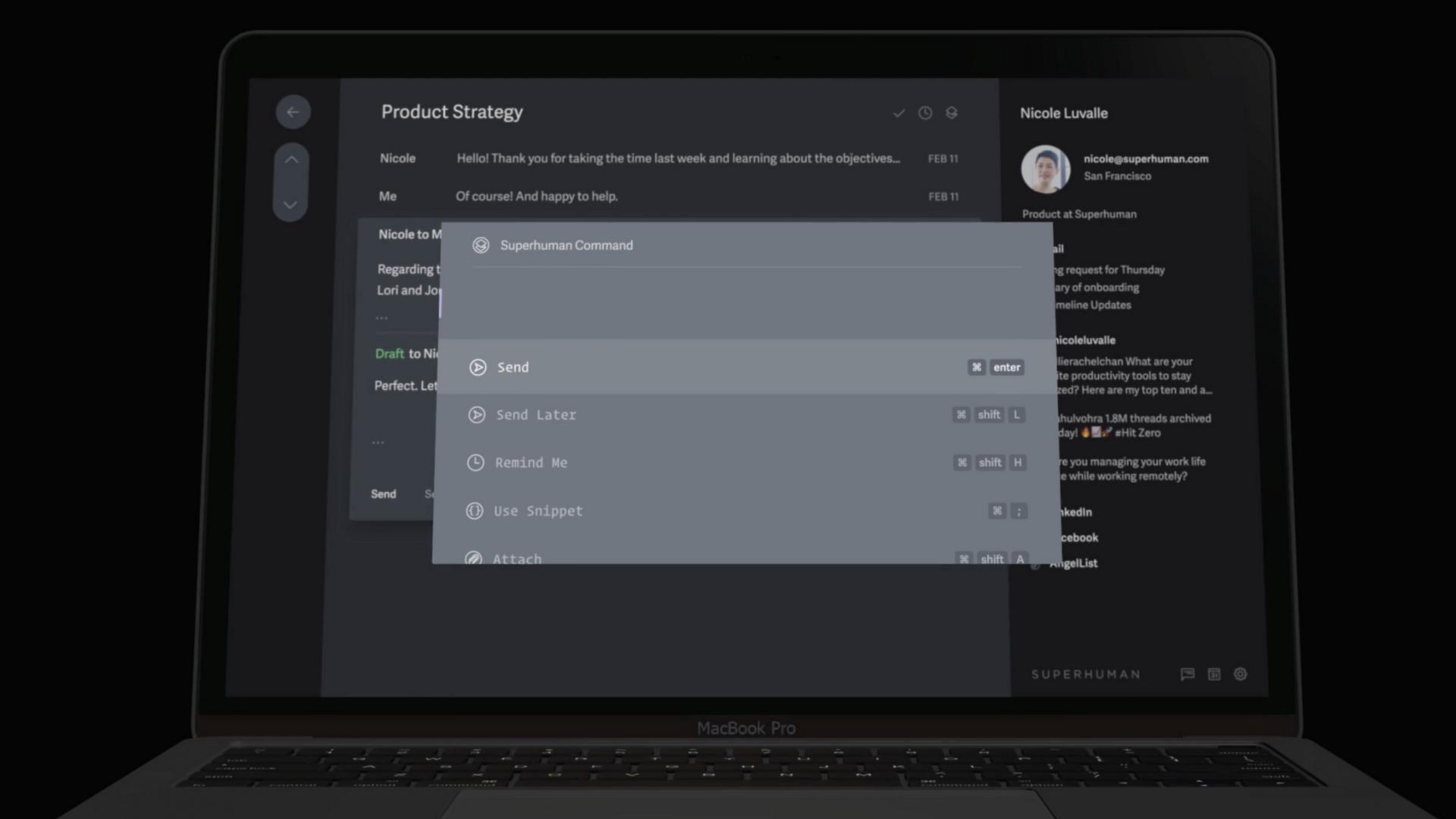Open the 'Timeline Updates' recent mail
Viewport: 1456px width, 819px height.
click(x=1093, y=305)
